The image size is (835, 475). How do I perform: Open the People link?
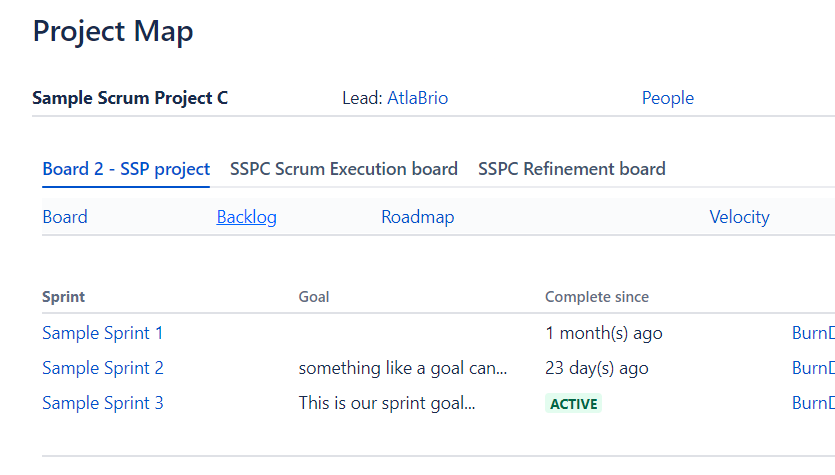coord(667,98)
